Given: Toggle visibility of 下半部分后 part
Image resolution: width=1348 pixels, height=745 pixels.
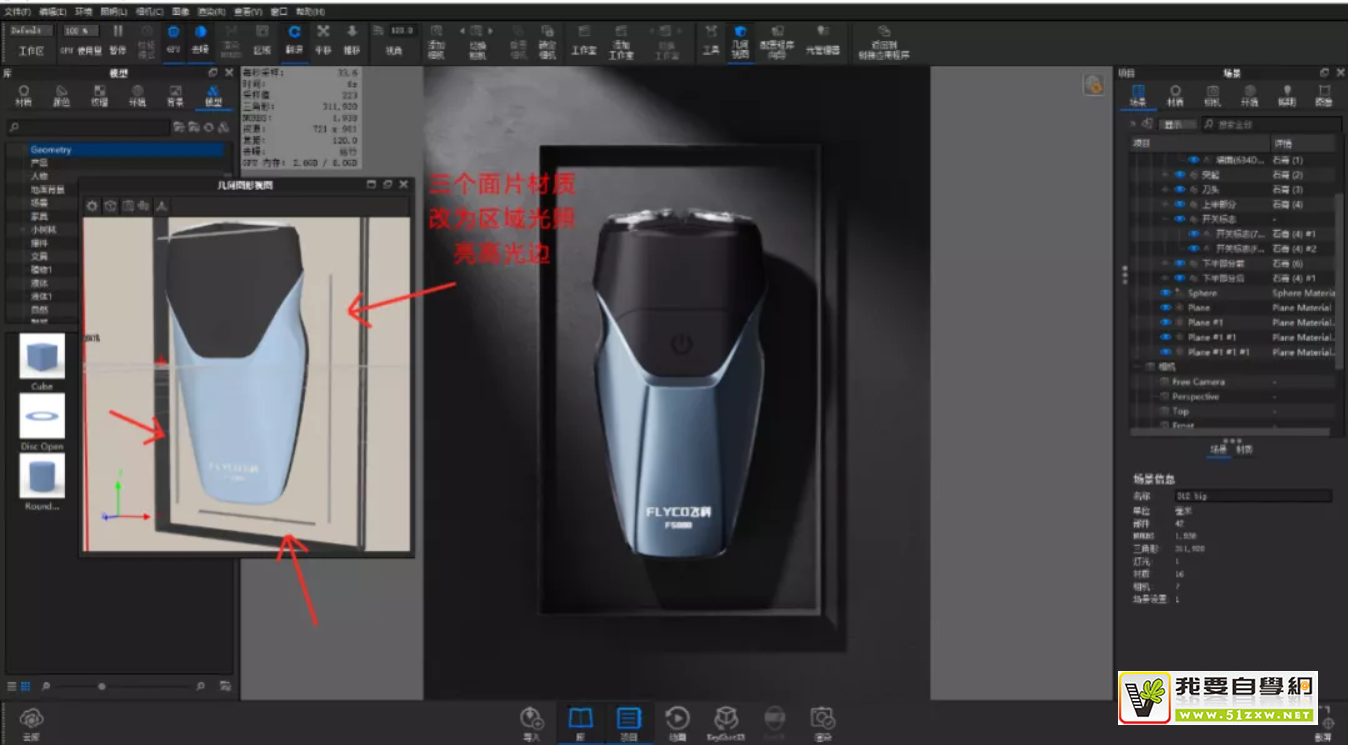Looking at the screenshot, I should click(x=1179, y=278).
